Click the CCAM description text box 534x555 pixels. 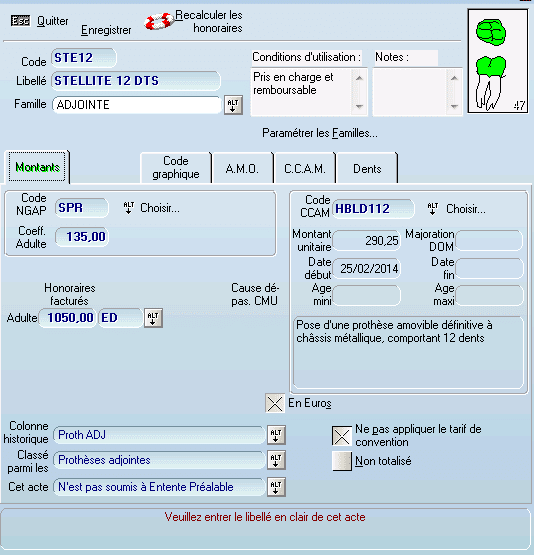coord(408,353)
